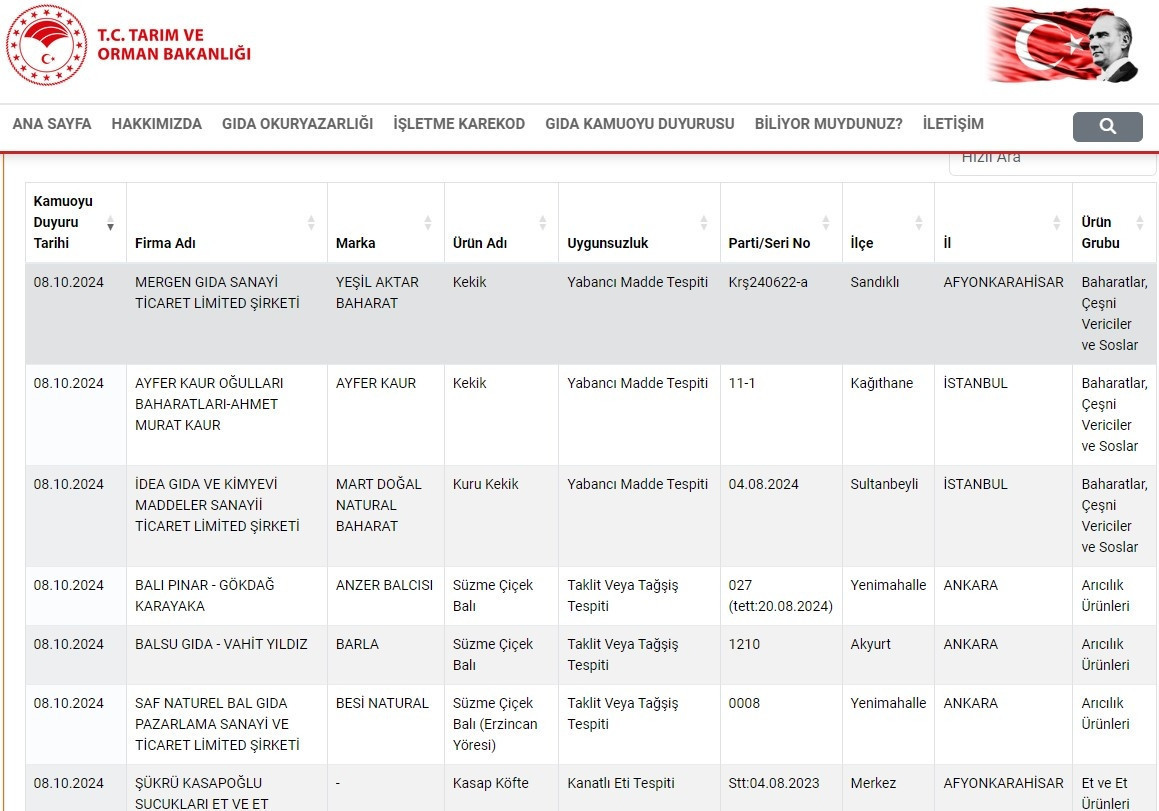
Task: Open BİLİYOR MUYDUNUZ? menu
Action: pyautogui.click(x=829, y=123)
